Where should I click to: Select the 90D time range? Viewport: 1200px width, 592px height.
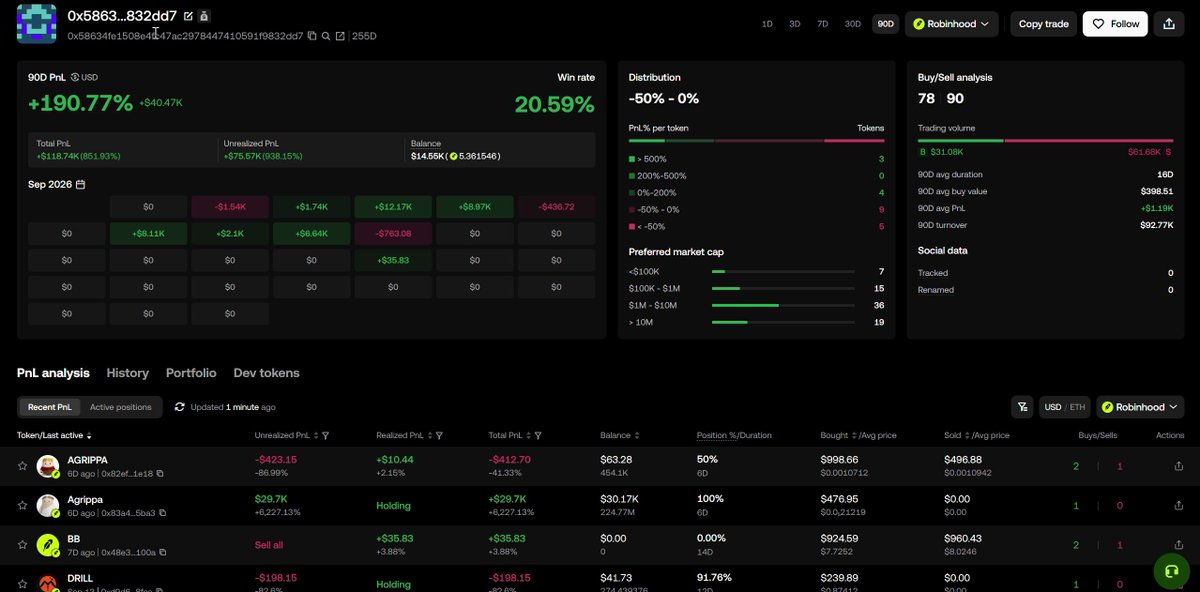tap(885, 24)
